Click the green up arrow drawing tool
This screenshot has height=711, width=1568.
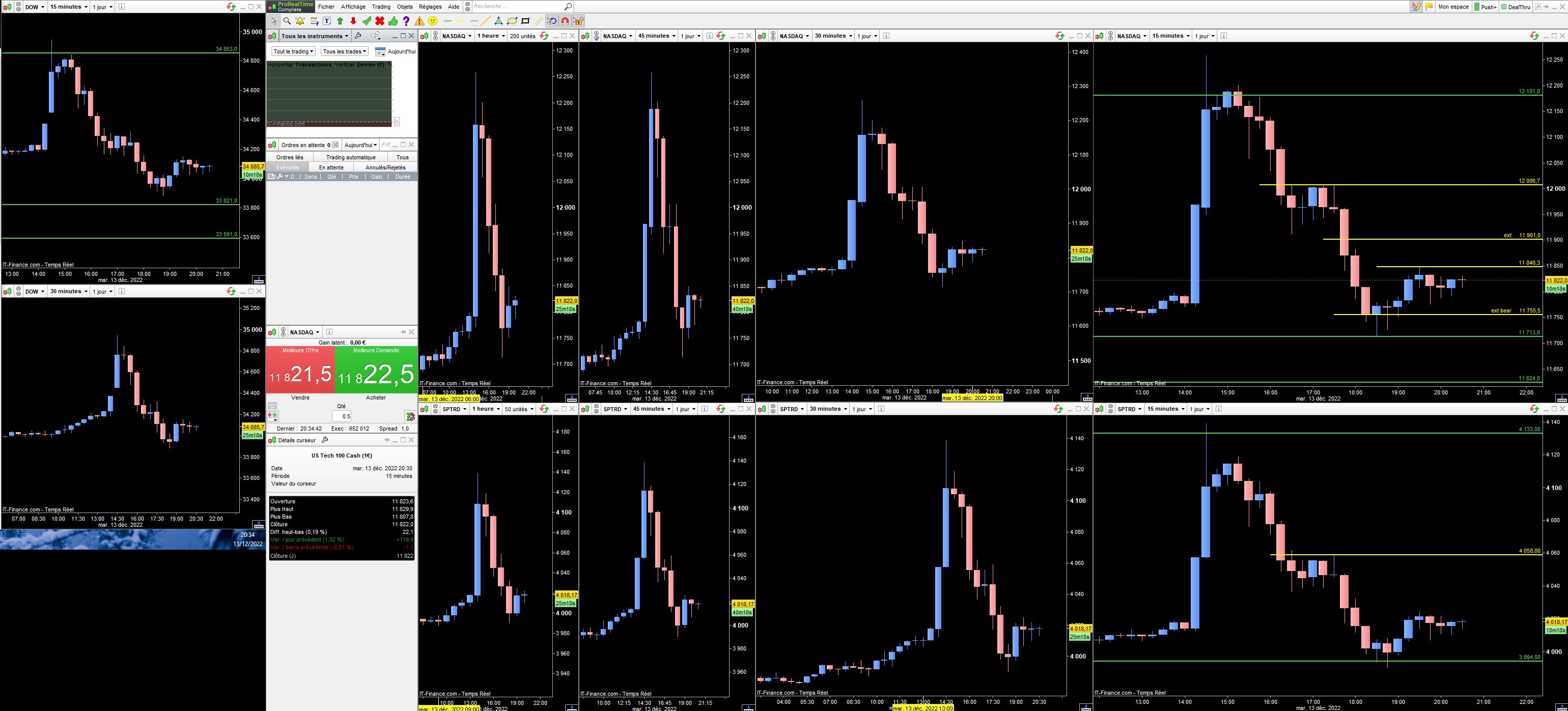(x=340, y=21)
